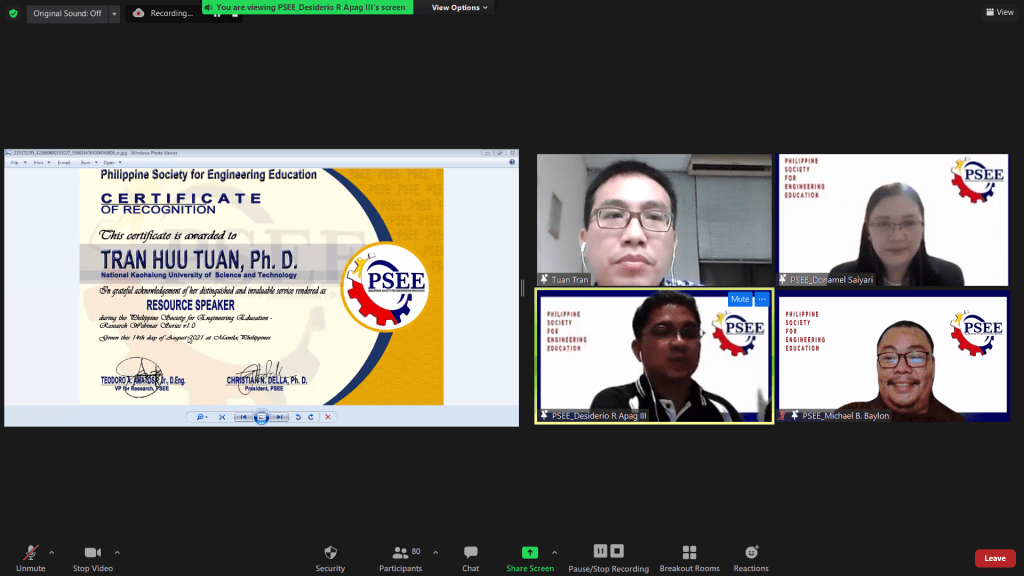Toggle Original Sound setting
The width and height of the screenshot is (1024, 576).
67,13
